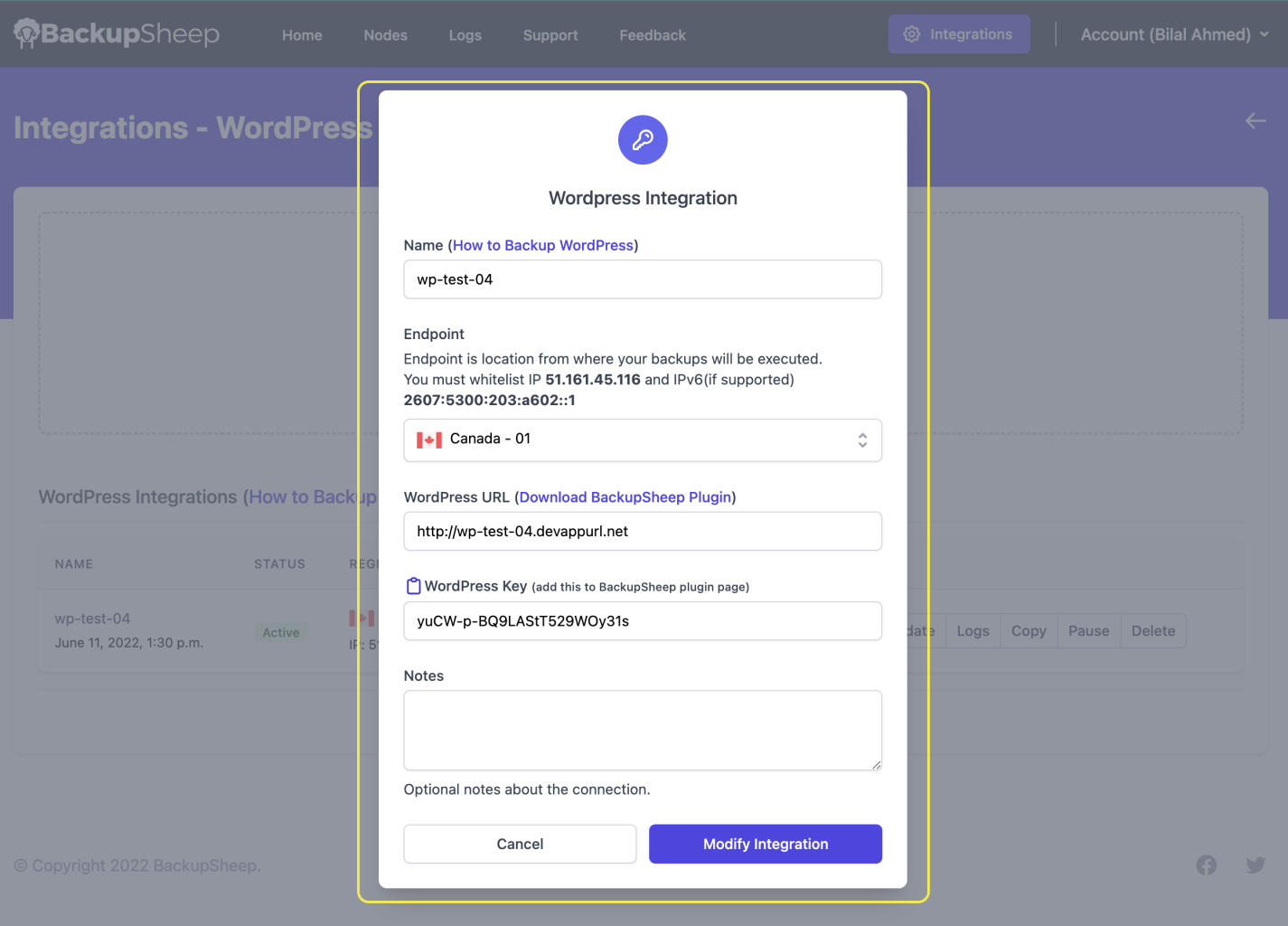Click the WordPress URL input field
The image size is (1288, 926).
pos(643,531)
